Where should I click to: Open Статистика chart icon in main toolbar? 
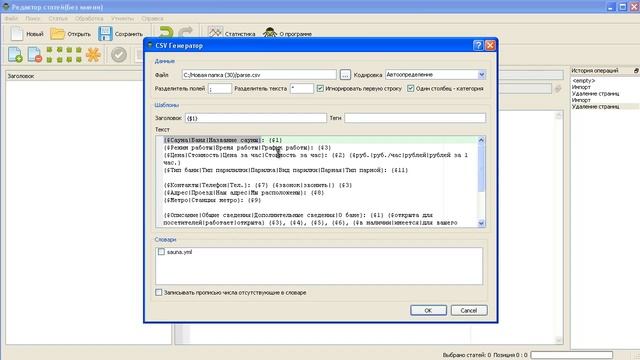point(215,33)
